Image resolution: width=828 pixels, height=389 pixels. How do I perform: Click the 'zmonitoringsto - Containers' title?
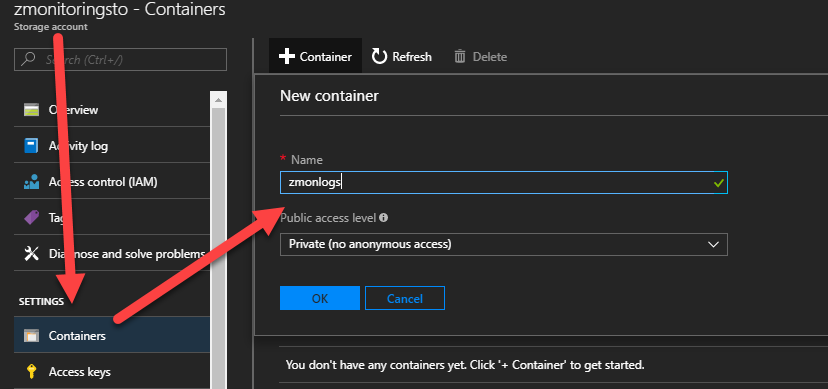pyautogui.click(x=120, y=10)
